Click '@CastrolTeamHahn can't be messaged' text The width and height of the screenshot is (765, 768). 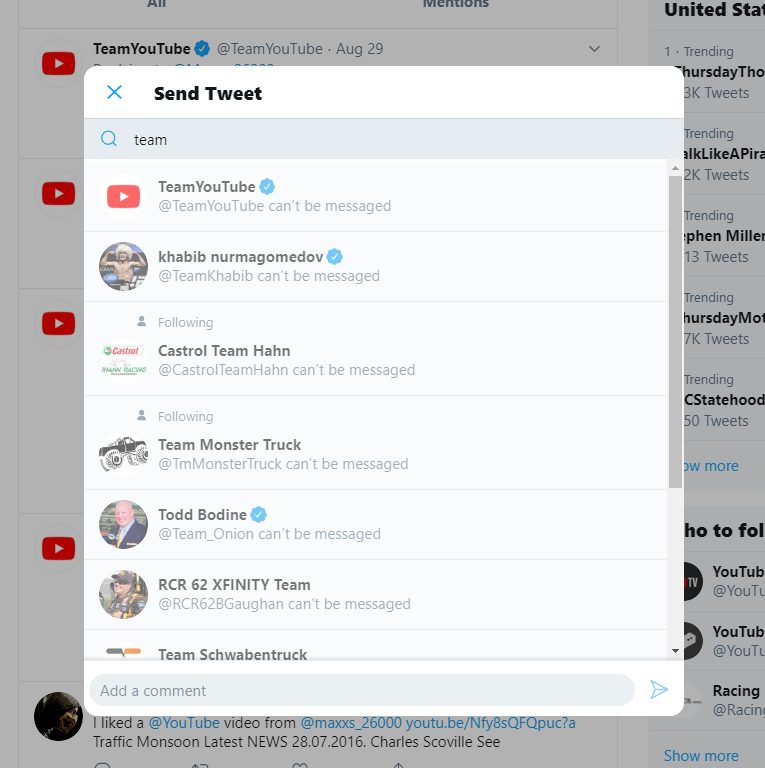point(287,370)
